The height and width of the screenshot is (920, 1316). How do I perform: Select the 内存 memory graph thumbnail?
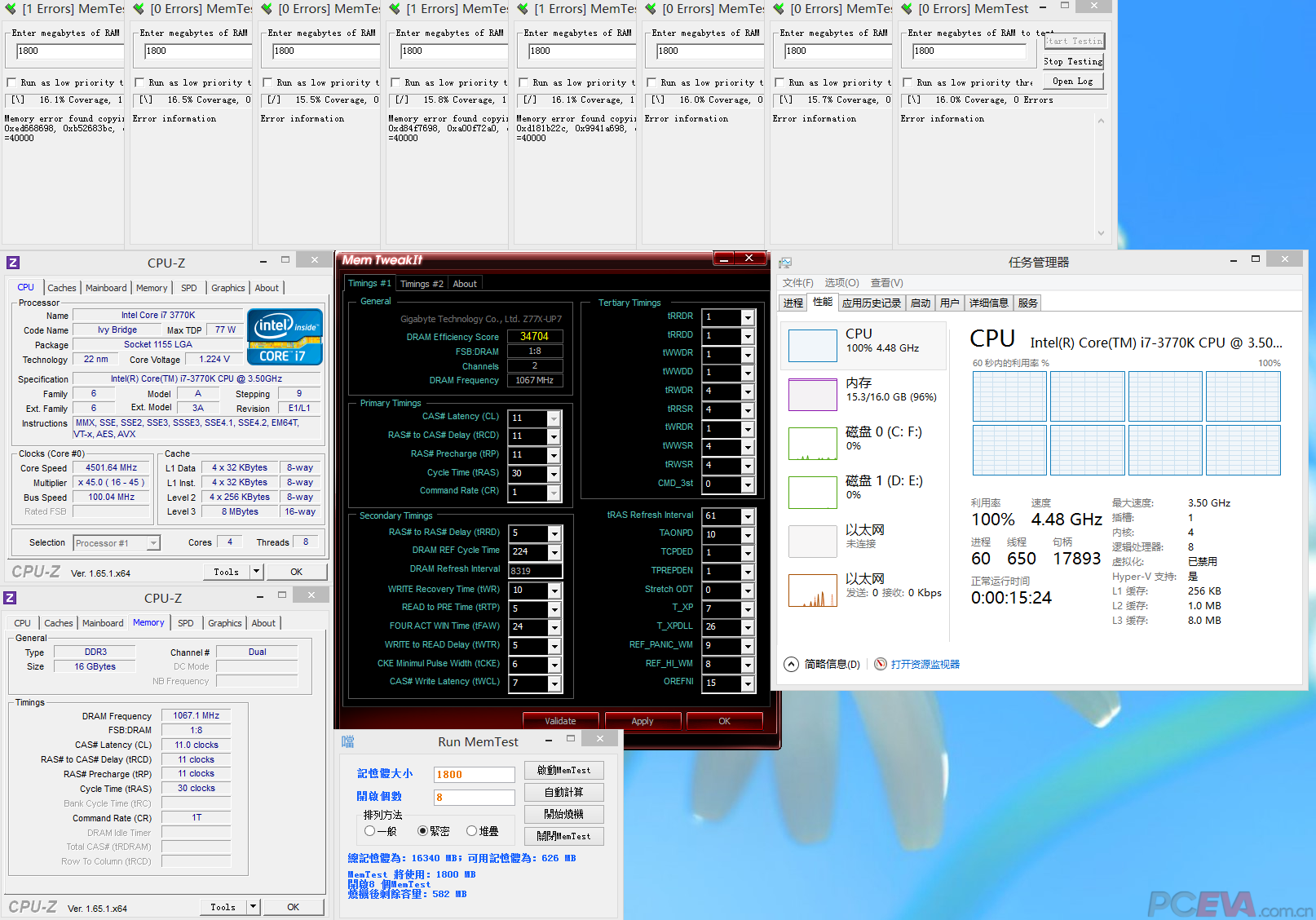coord(813,395)
